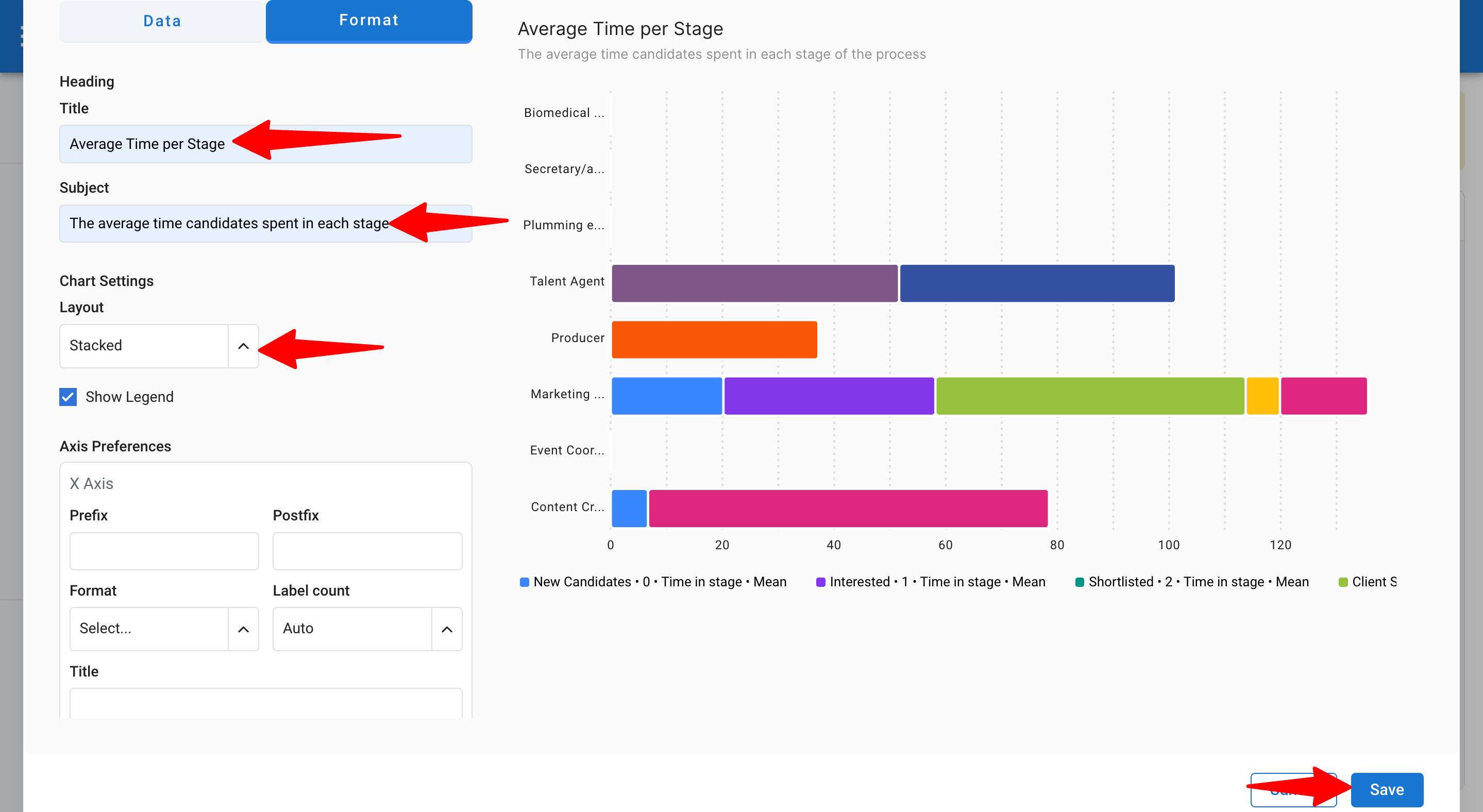Click the Title input with Average Time per Stage
Screen dimensions: 1483x812
point(147,144)
